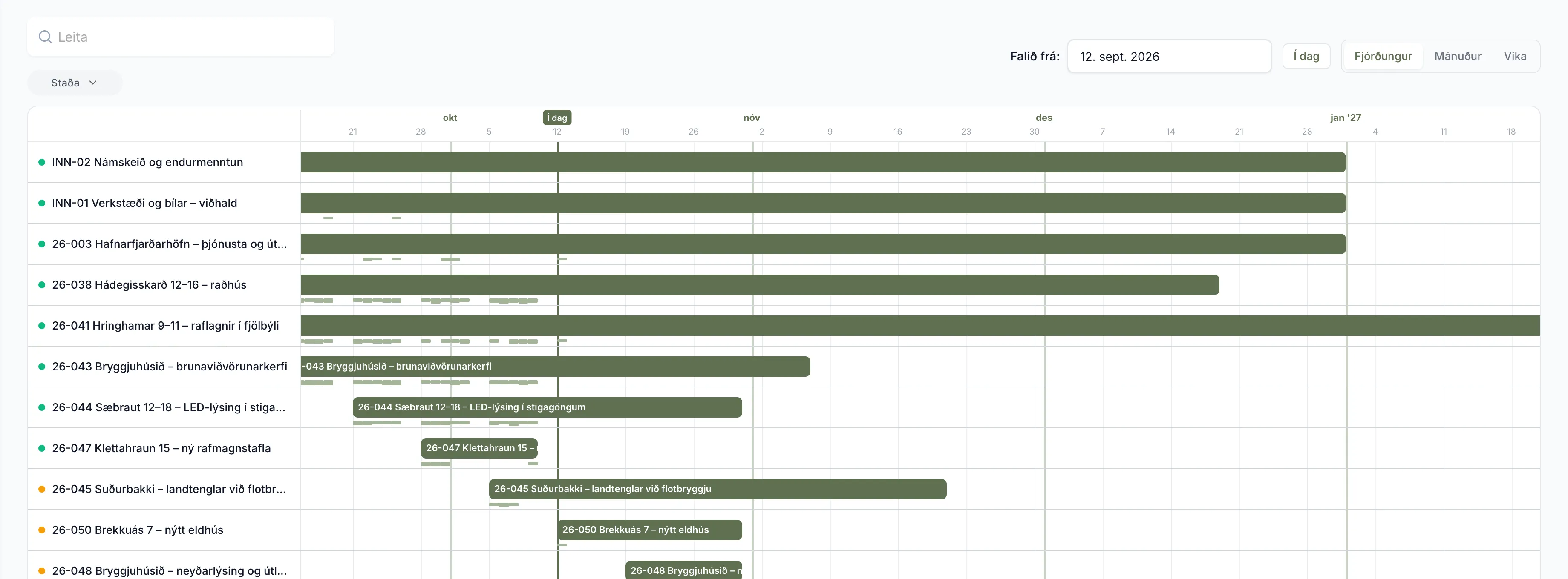Expand the Staða chevron arrow

(x=93, y=83)
